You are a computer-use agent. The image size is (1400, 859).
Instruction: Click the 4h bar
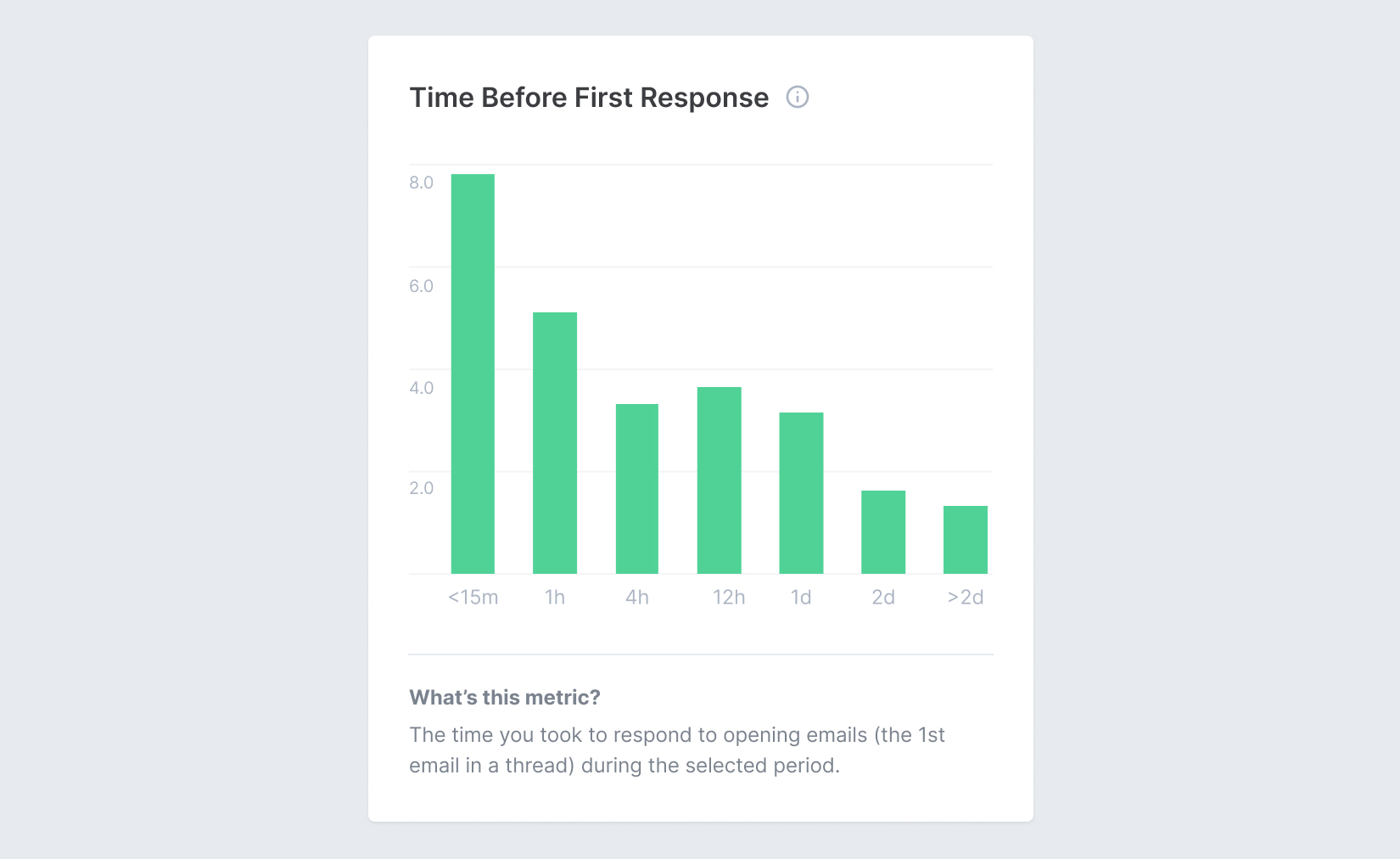[x=637, y=488]
